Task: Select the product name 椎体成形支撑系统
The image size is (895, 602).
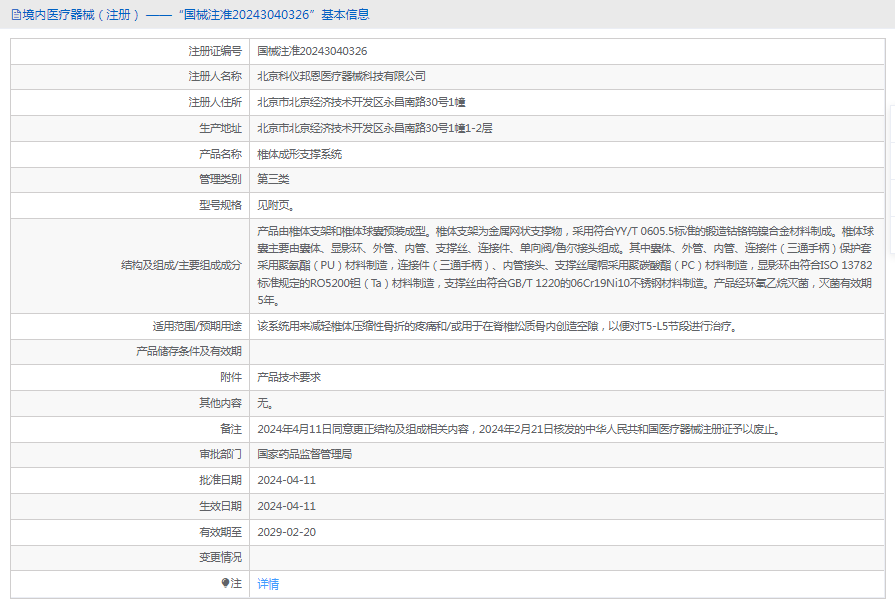Action: pos(300,154)
